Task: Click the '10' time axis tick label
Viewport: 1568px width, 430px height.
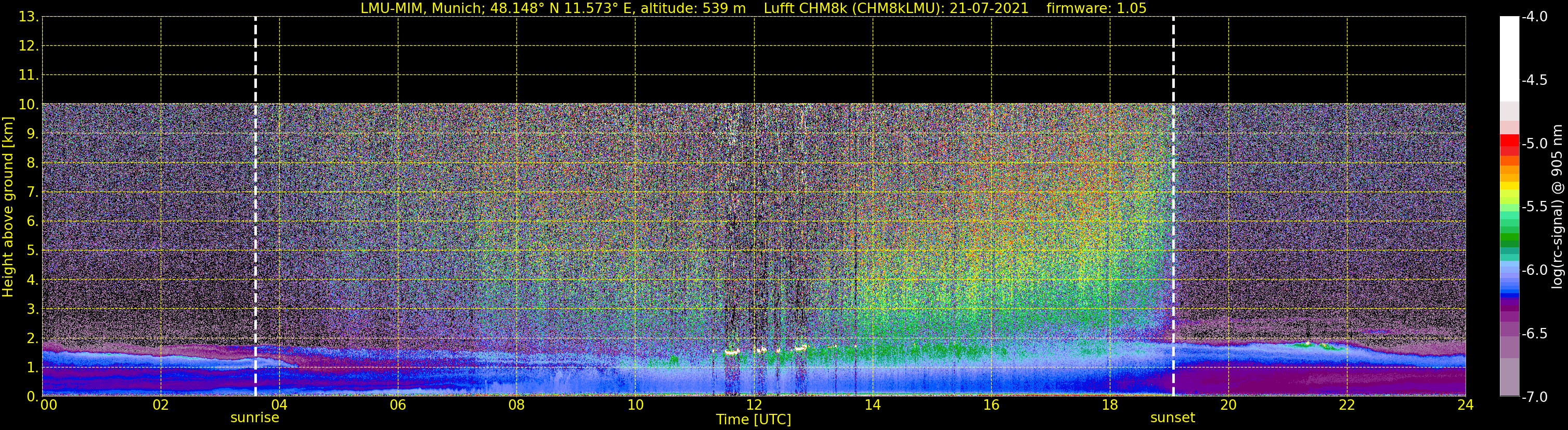Action: tap(636, 405)
